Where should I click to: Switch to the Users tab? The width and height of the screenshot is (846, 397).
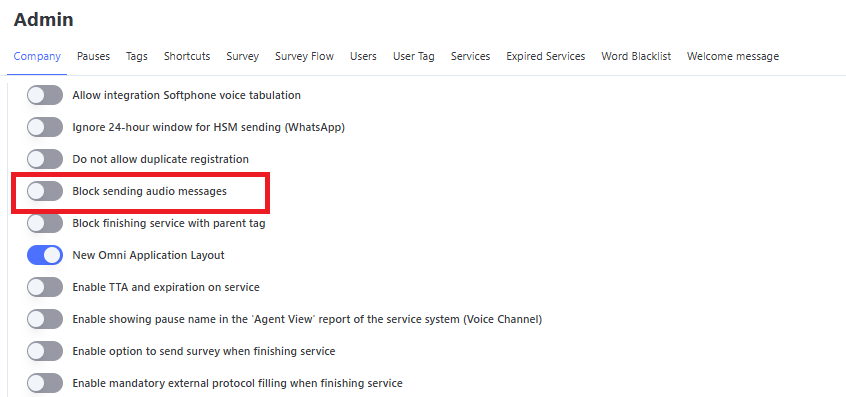pos(363,56)
